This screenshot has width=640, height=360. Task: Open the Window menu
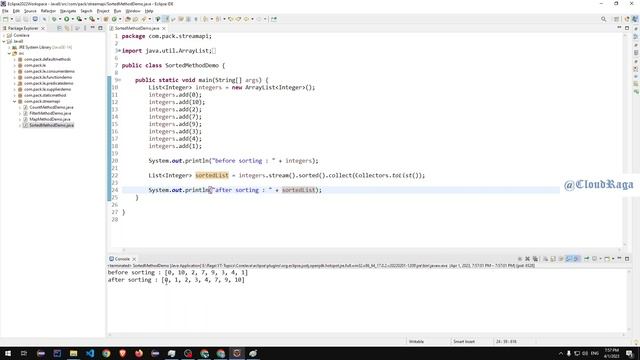(x=133, y=11)
